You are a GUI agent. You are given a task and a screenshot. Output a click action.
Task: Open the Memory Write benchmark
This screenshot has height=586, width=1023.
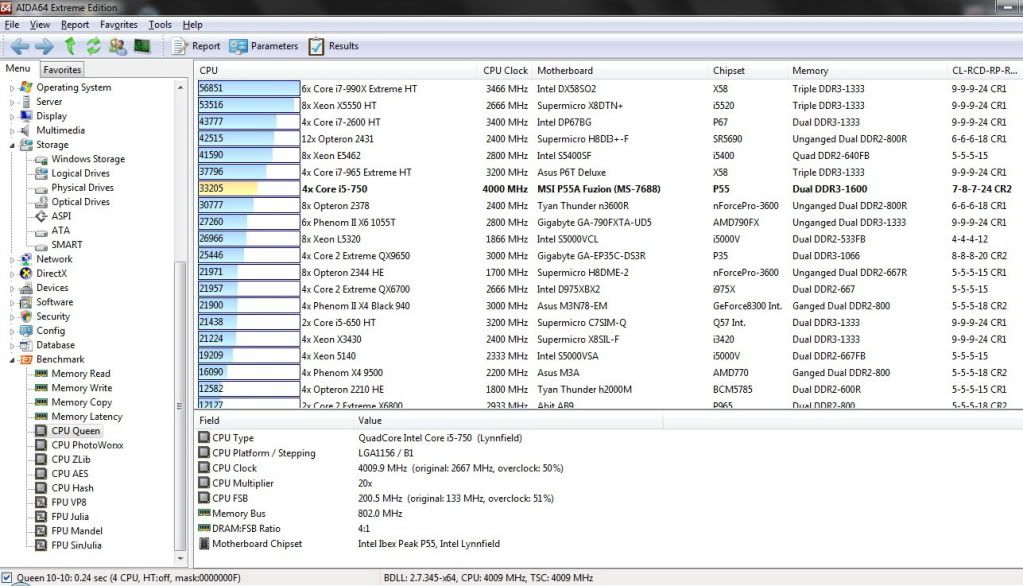click(x=82, y=388)
